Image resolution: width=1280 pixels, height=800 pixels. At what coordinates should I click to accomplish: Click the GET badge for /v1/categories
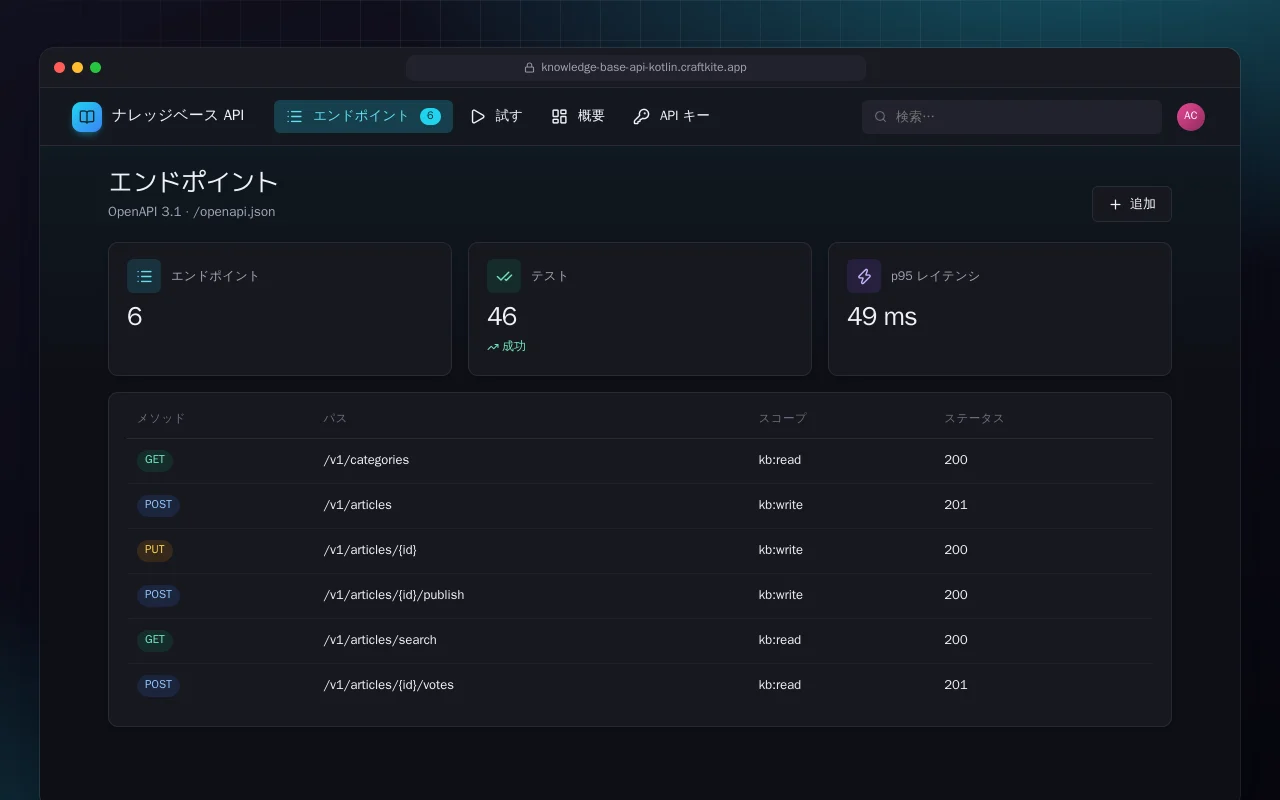coord(155,460)
